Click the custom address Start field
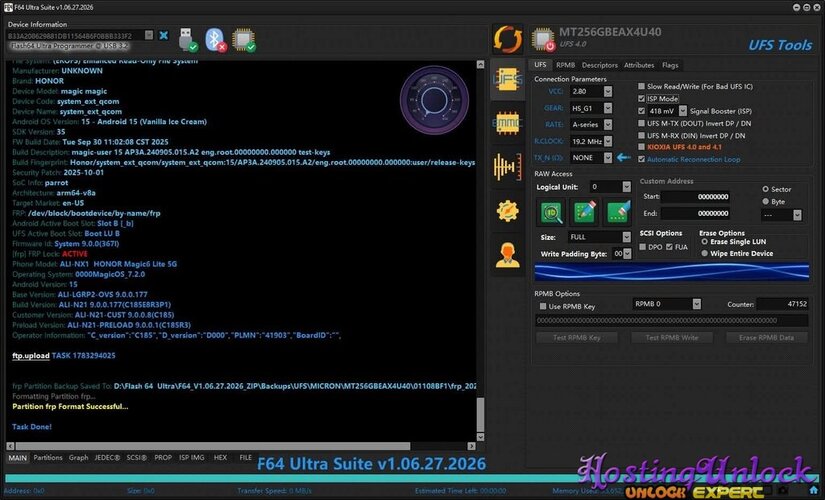 point(696,196)
